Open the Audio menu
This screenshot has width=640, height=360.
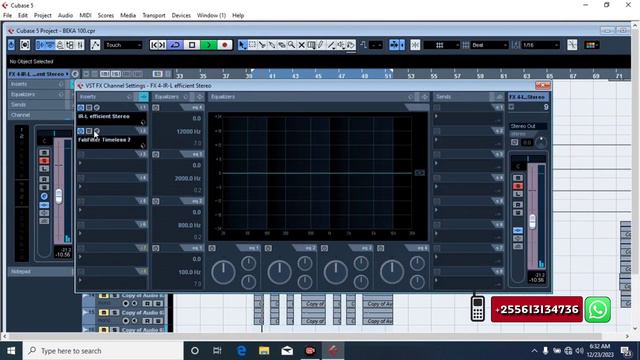click(65, 16)
